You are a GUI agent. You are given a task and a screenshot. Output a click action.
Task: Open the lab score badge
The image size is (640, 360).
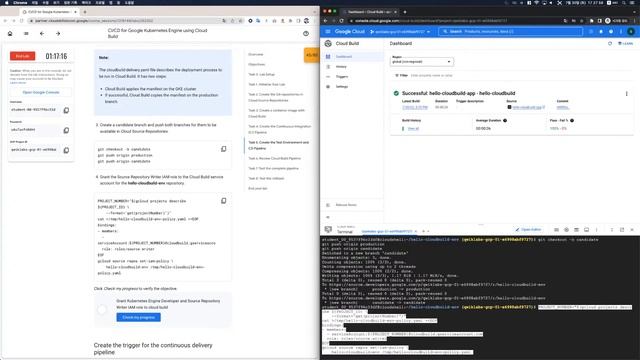(x=311, y=55)
